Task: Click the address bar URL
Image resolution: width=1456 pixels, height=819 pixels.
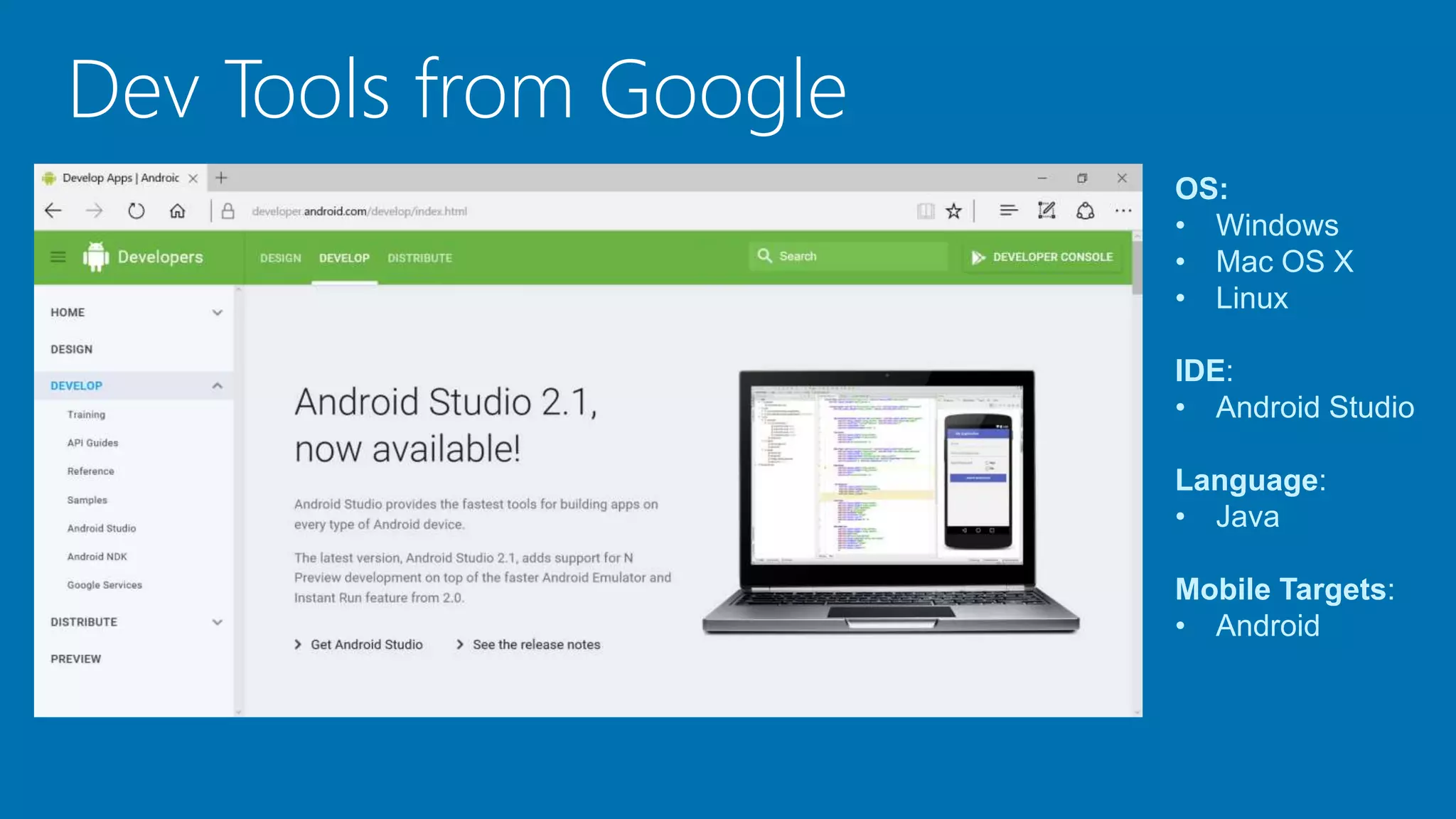Action: tap(360, 211)
